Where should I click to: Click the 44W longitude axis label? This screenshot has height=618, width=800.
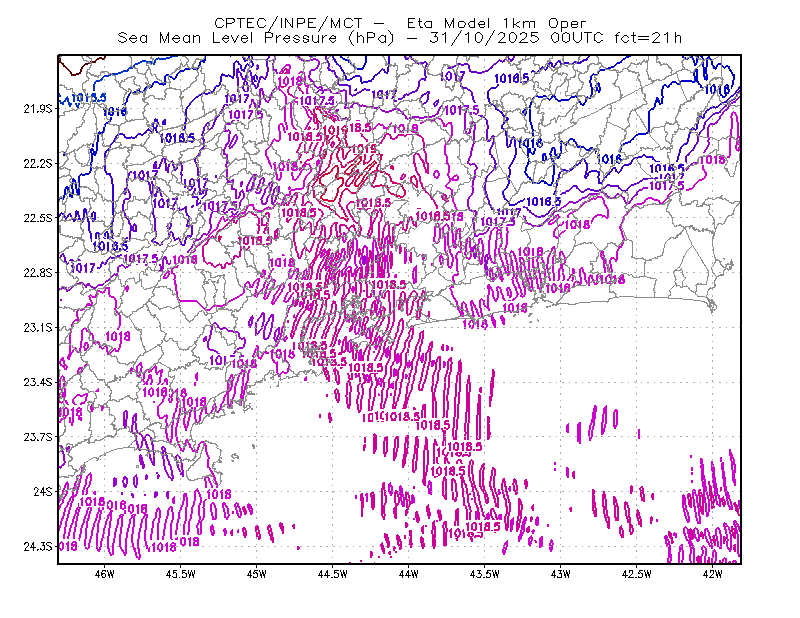click(x=409, y=574)
